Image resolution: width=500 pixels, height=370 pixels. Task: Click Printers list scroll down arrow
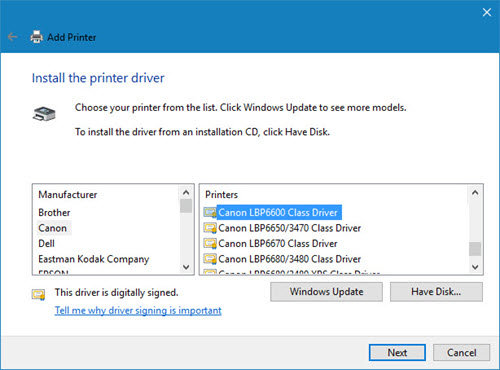tap(475, 267)
